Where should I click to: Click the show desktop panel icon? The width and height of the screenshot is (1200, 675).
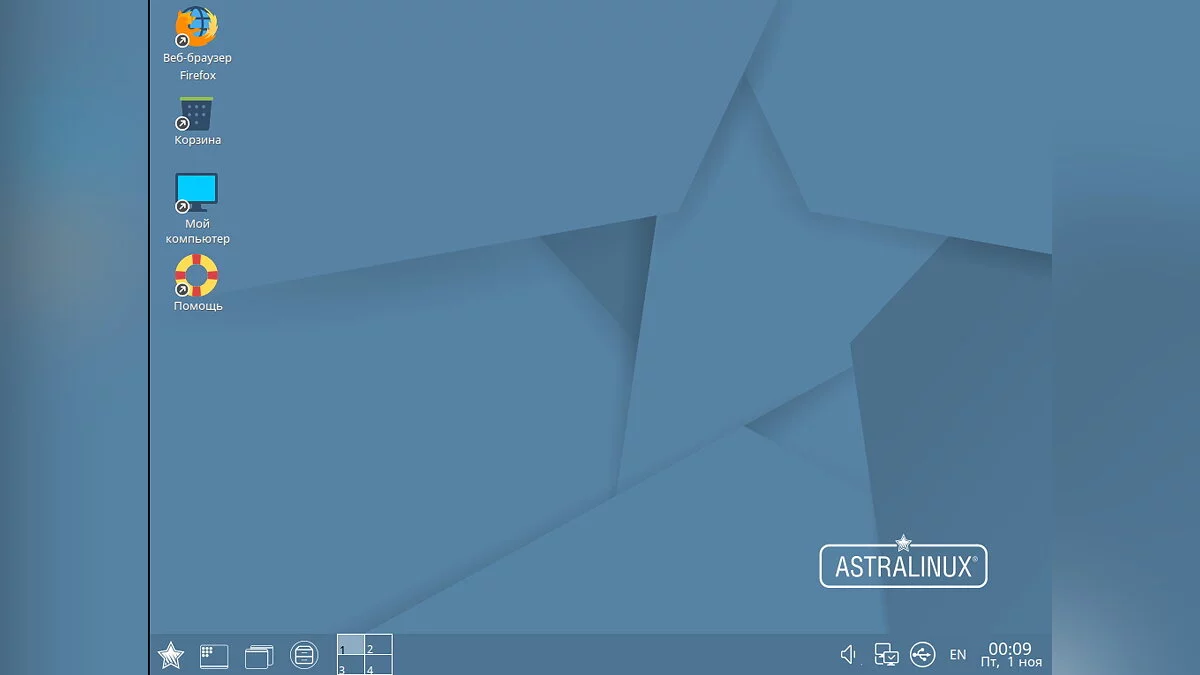tap(214, 656)
